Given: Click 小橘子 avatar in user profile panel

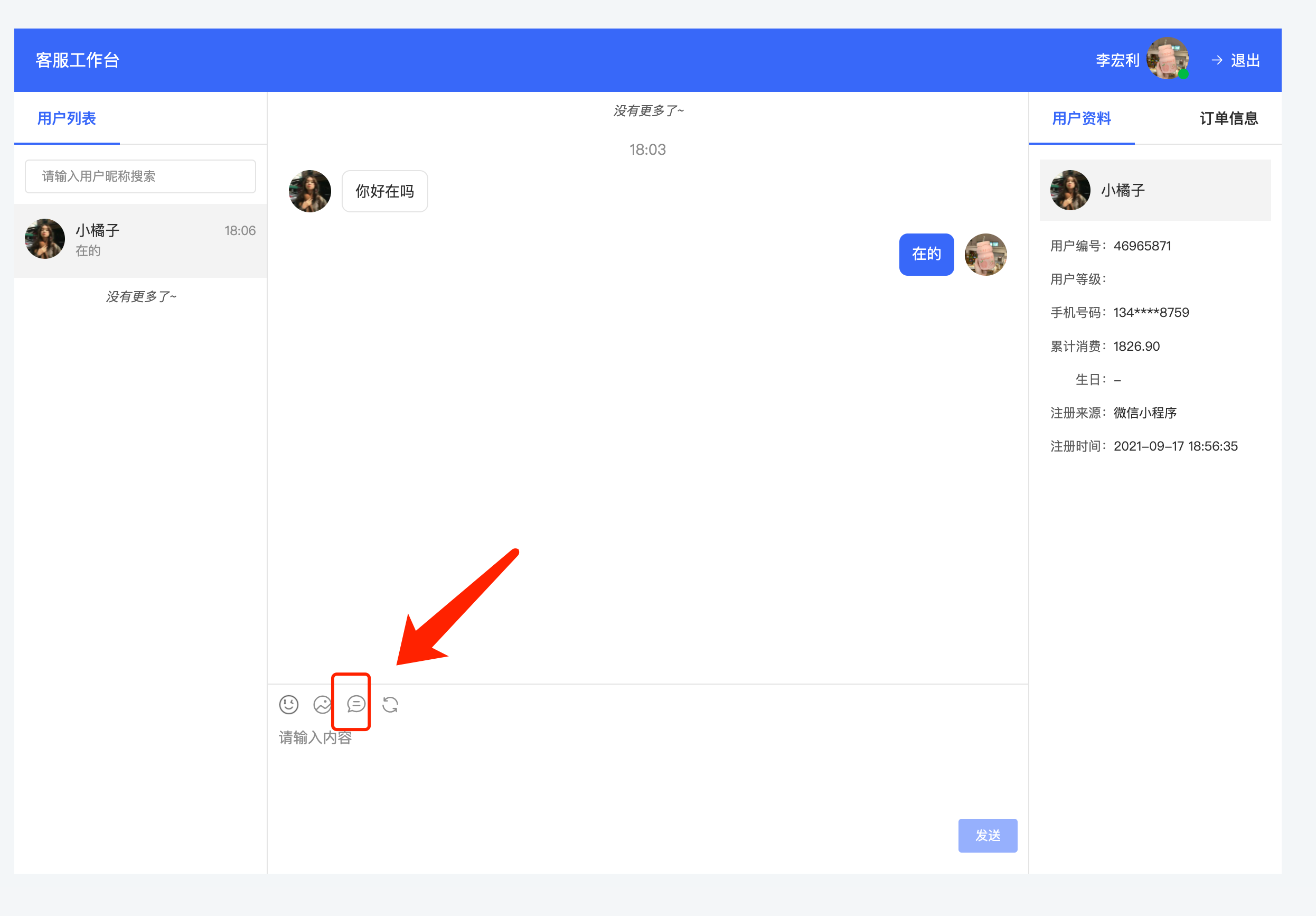Looking at the screenshot, I should pos(1069,190).
